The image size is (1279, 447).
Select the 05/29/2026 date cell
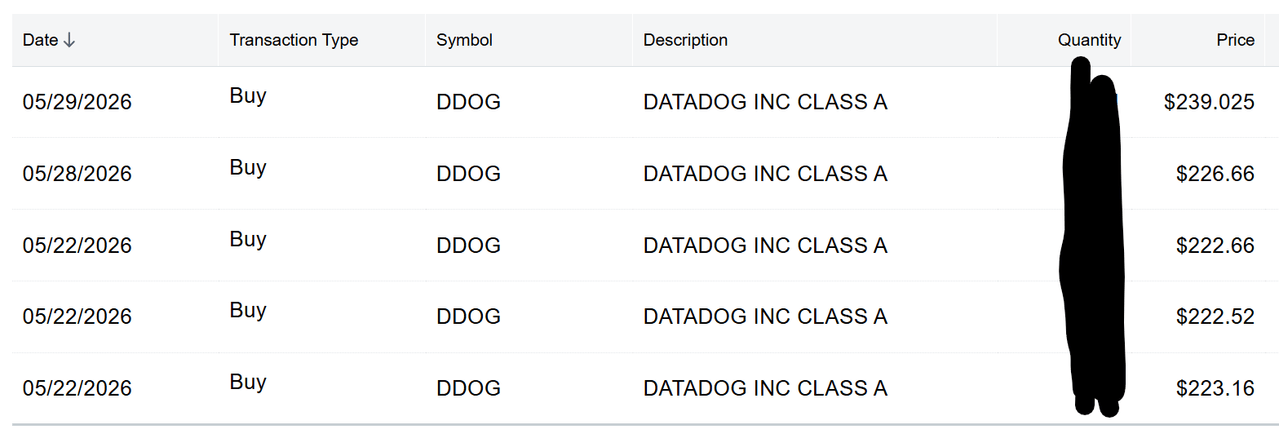tap(77, 102)
